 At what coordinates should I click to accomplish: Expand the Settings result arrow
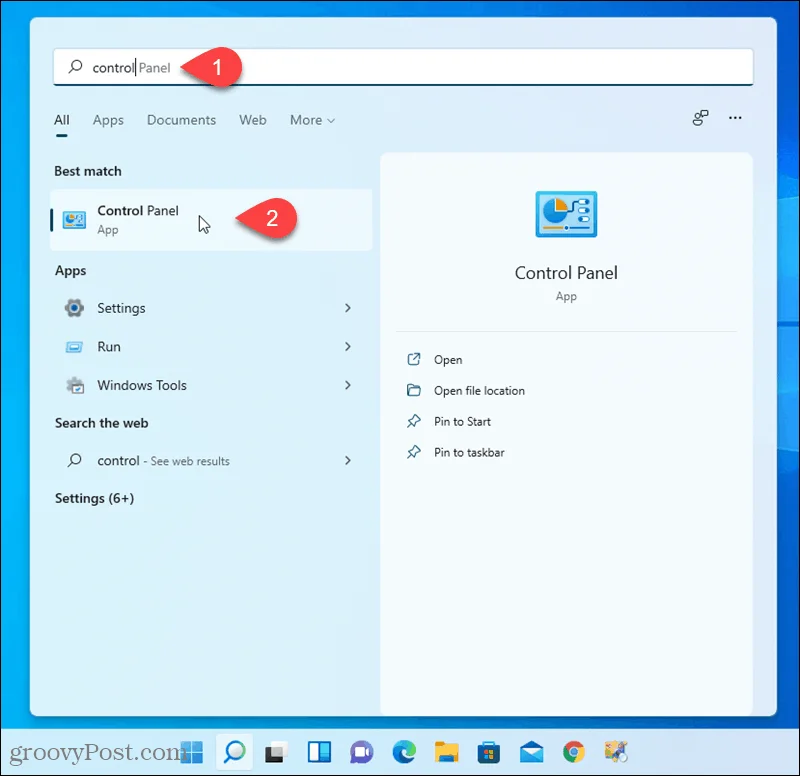347,308
